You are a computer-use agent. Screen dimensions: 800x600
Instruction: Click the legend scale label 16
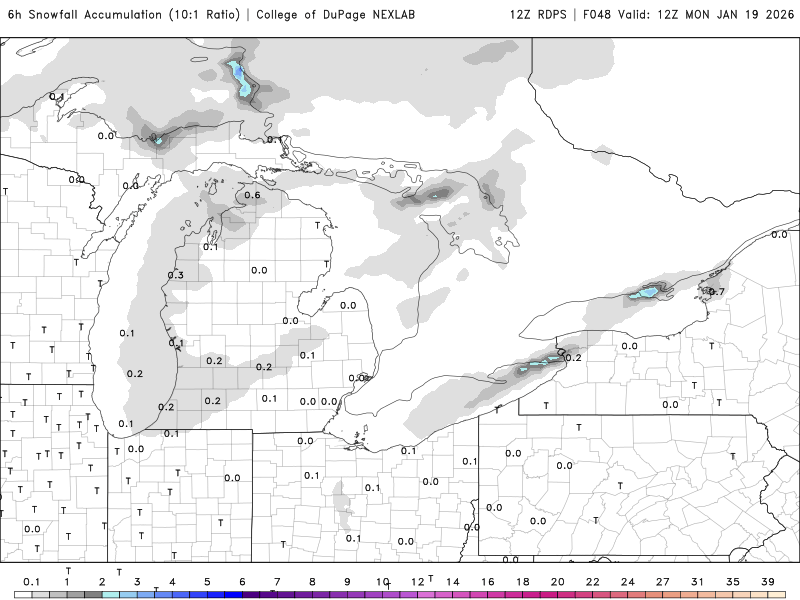point(488,582)
